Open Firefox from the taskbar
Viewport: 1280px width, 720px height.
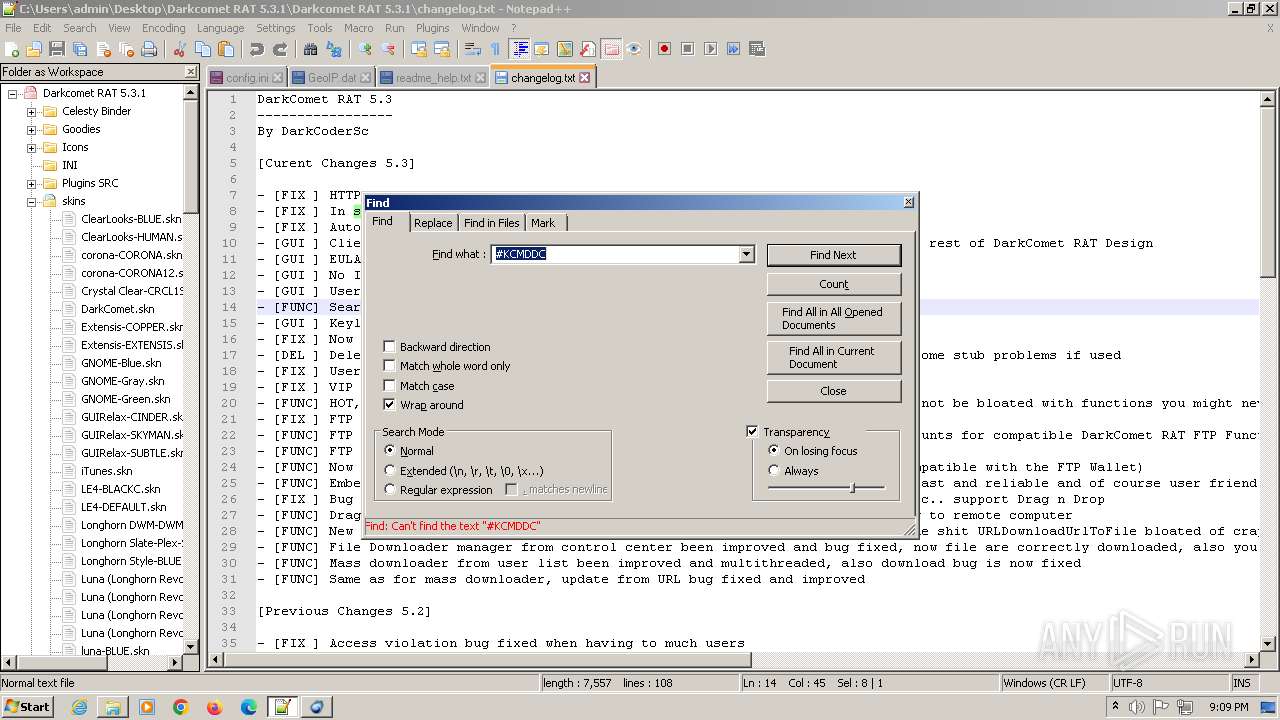coord(215,707)
